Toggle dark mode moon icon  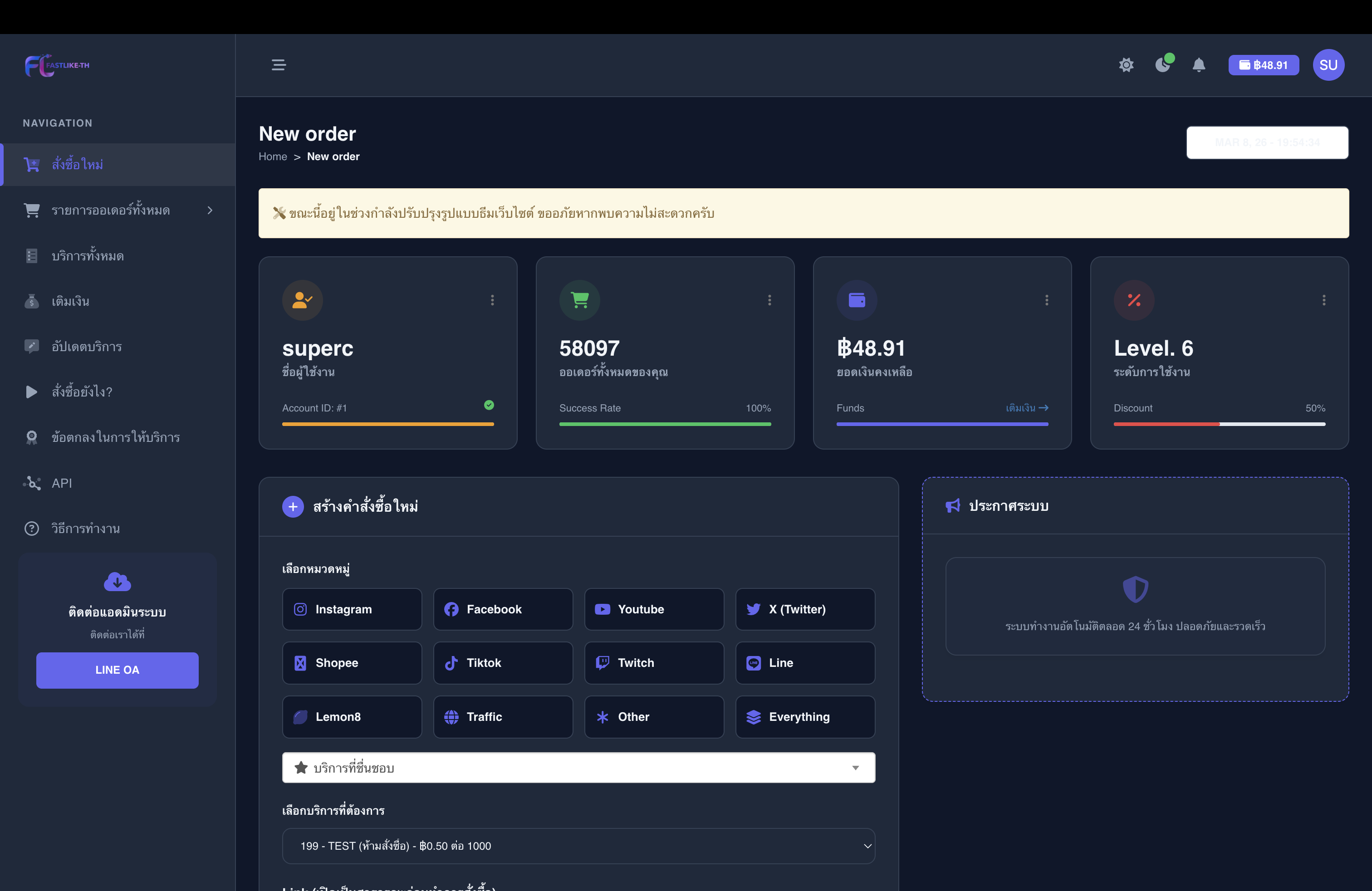pos(1162,64)
